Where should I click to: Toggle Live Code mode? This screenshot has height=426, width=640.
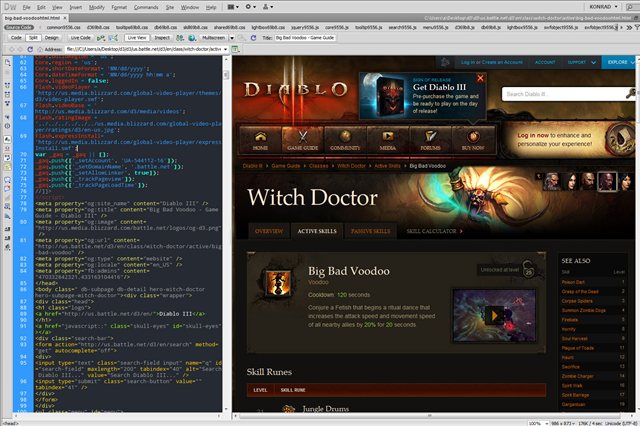tap(80, 38)
